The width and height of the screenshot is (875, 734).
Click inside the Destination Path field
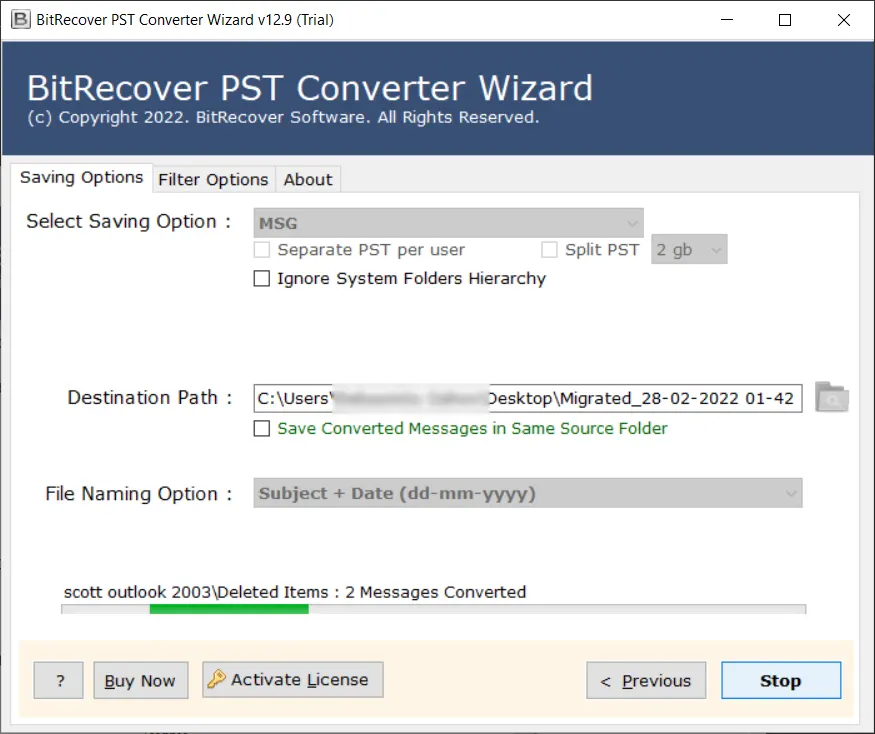click(528, 399)
